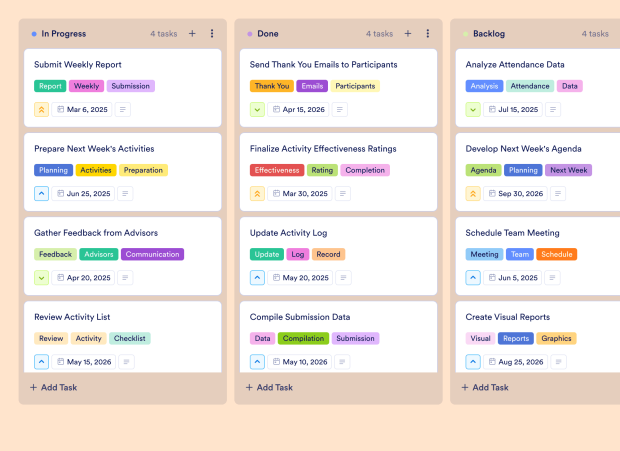620x451 pixels.
Task: Open the three-dot menu for In Progress column
Action: (x=212, y=34)
